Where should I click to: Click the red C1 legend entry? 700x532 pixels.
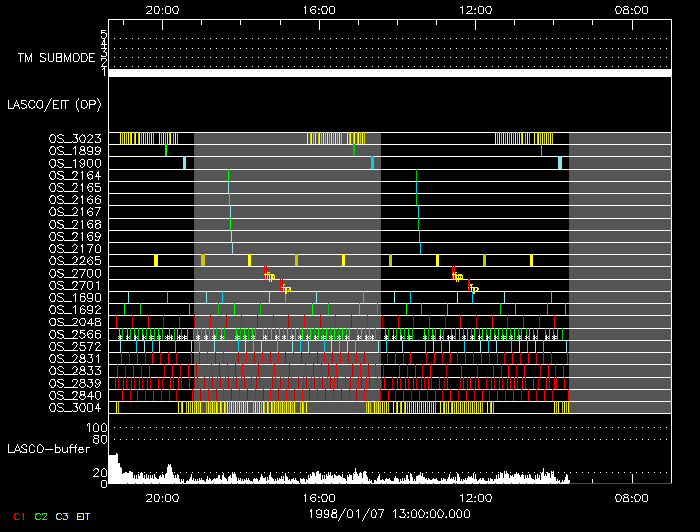(19, 517)
